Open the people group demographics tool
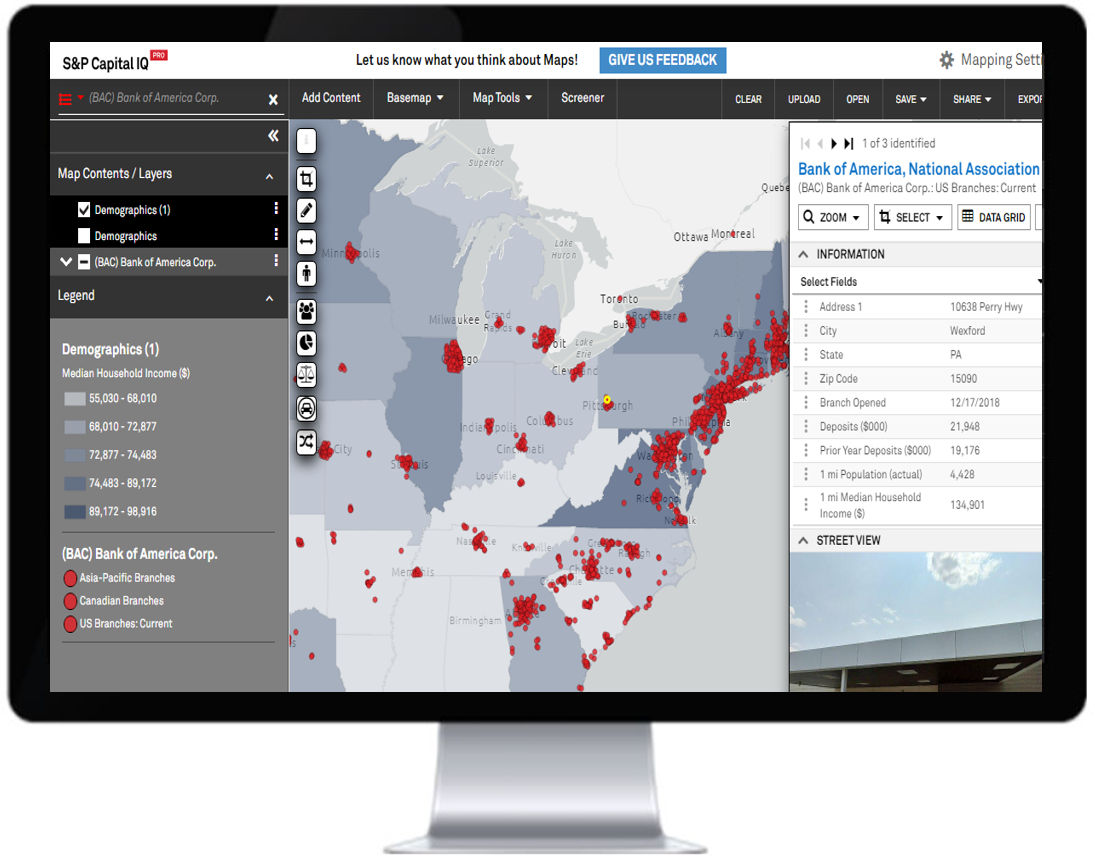The width and height of the screenshot is (1095, 866). tap(307, 311)
